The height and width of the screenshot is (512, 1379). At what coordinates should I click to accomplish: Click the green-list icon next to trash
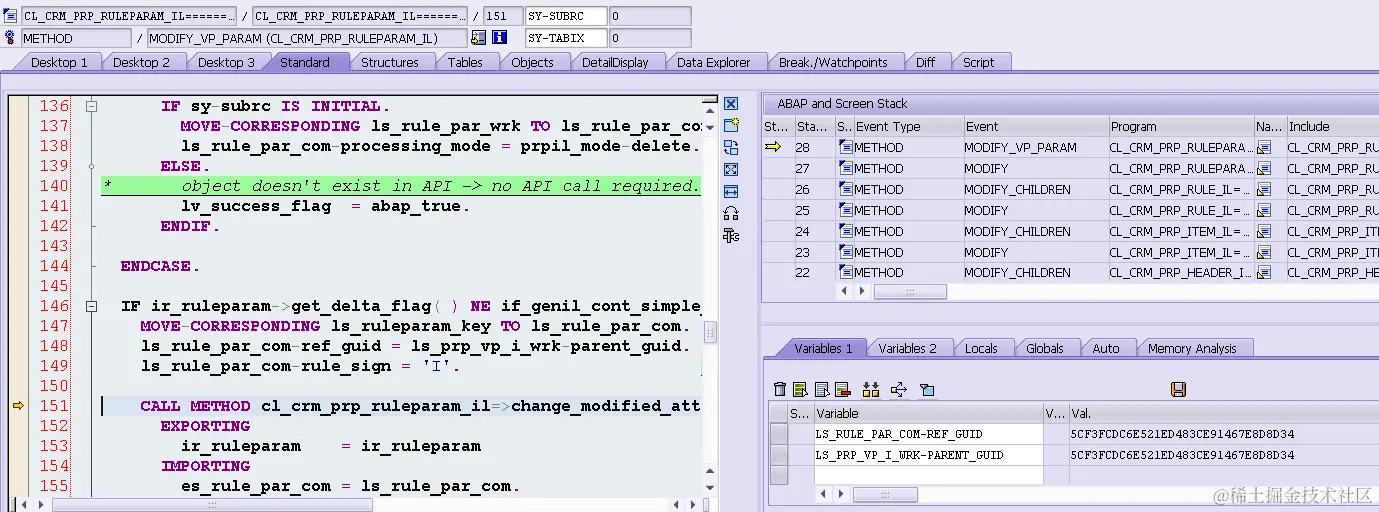pyautogui.click(x=800, y=389)
